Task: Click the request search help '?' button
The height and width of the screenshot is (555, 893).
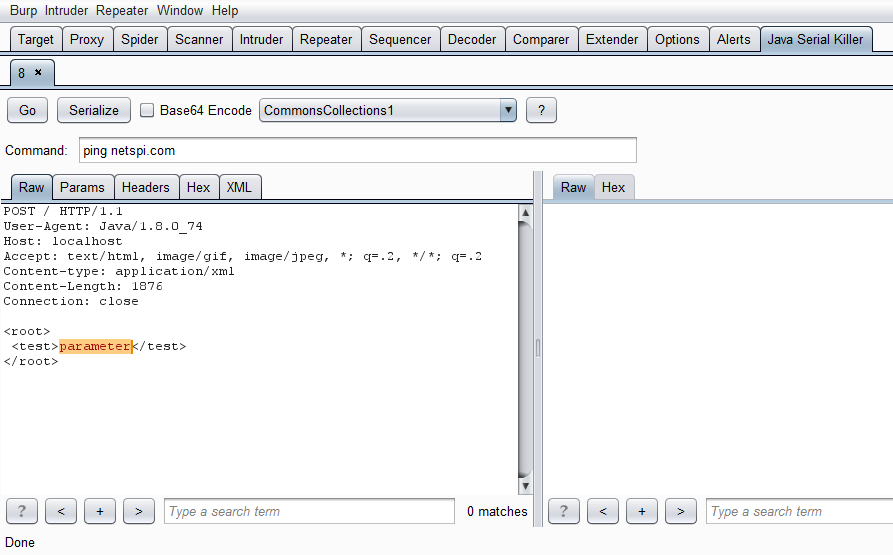Action: pyautogui.click(x=22, y=511)
